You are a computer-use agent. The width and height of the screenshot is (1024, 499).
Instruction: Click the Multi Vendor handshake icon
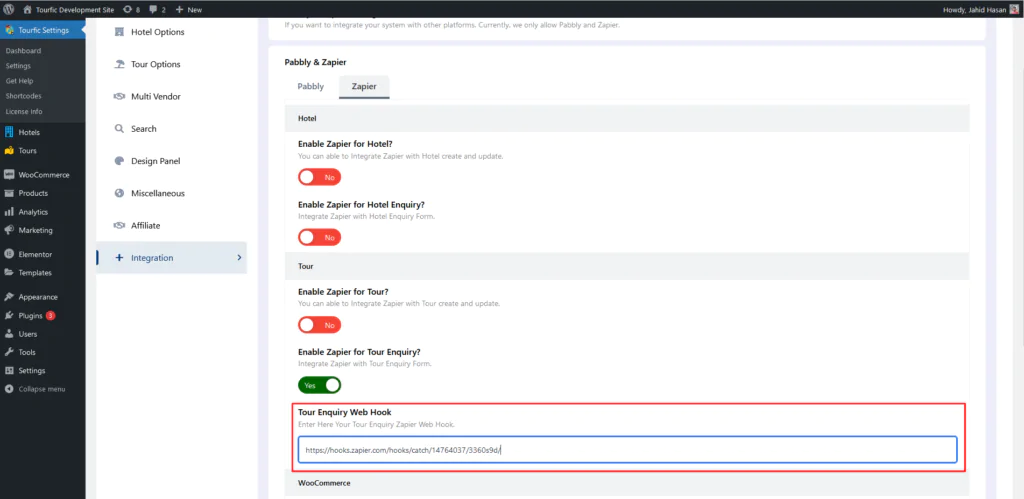pos(119,96)
